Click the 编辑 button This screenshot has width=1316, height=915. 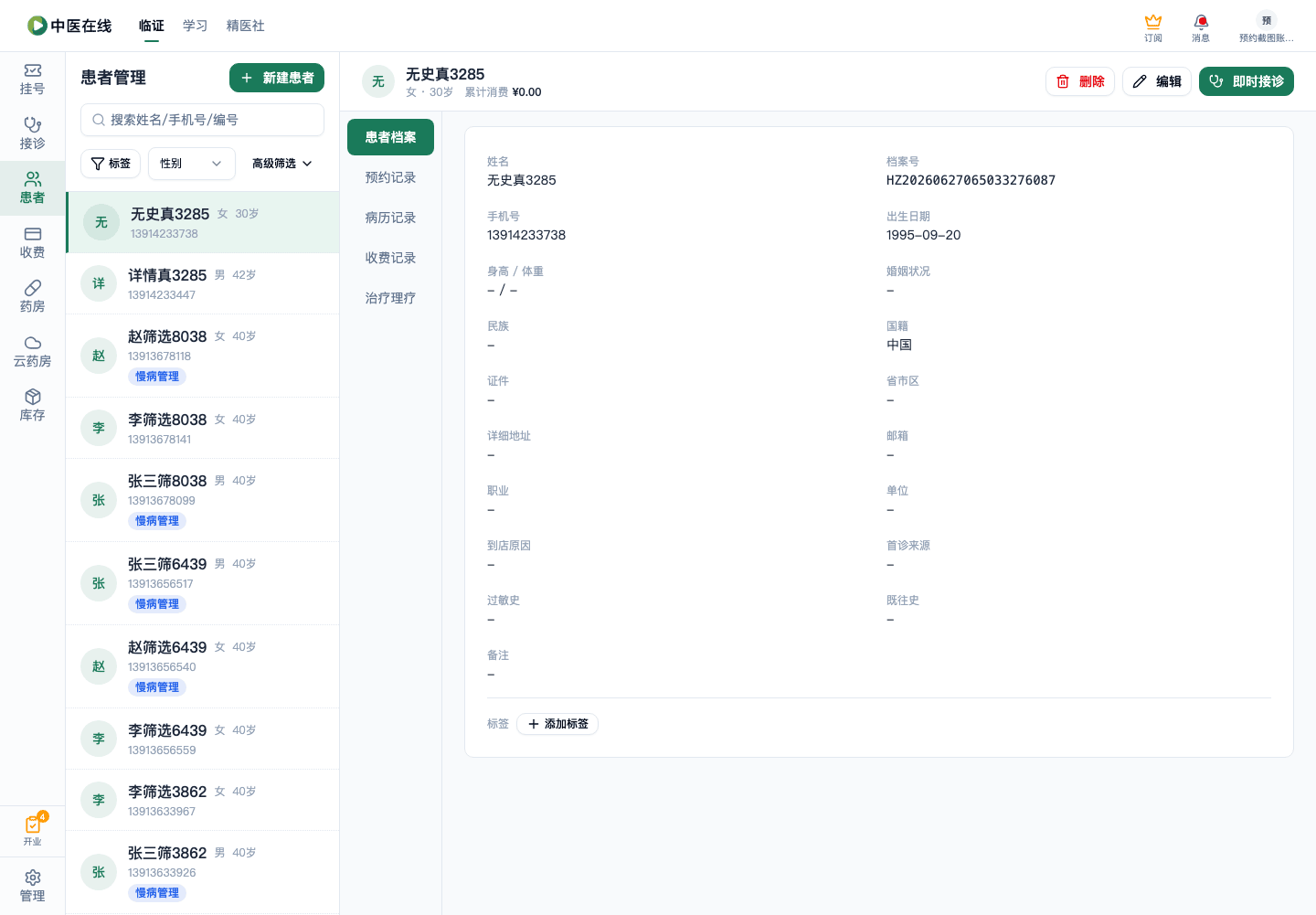tap(1157, 81)
